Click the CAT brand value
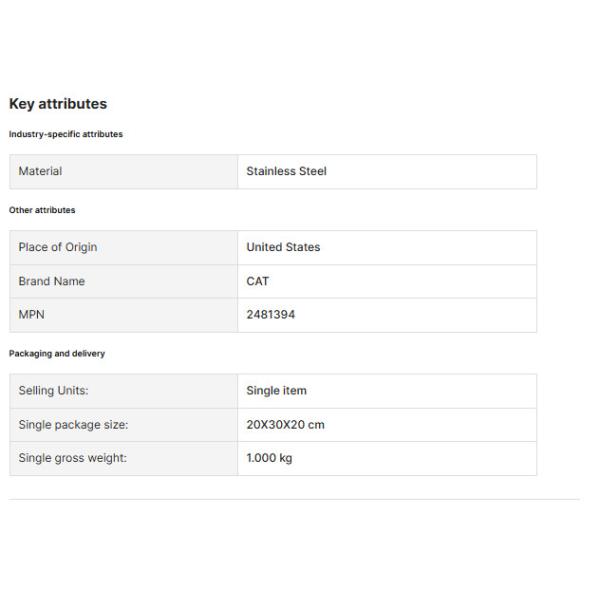 click(x=257, y=281)
